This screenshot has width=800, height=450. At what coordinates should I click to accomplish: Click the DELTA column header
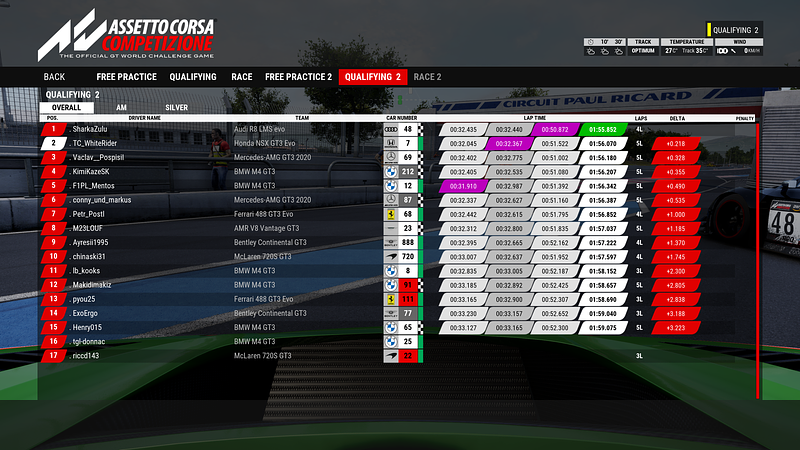click(678, 118)
